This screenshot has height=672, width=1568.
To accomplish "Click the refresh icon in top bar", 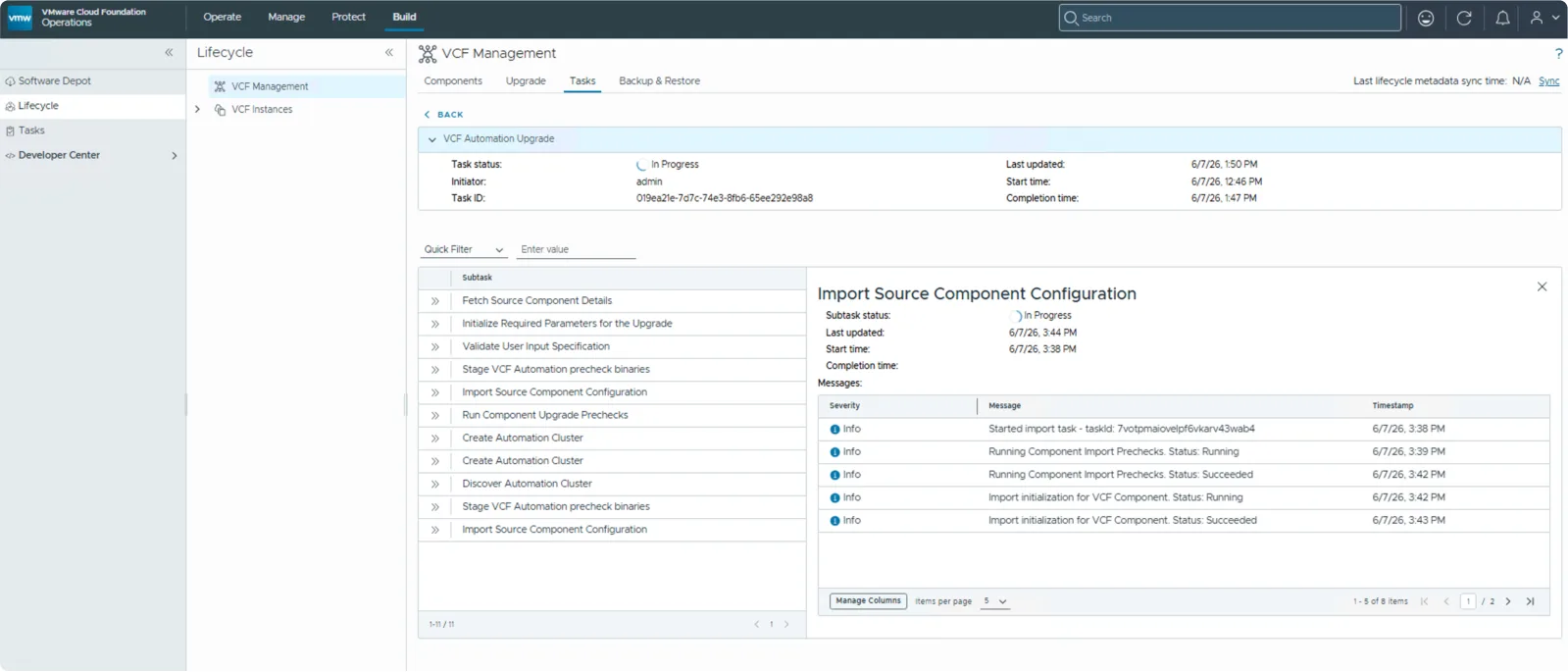I will tap(1464, 18).
